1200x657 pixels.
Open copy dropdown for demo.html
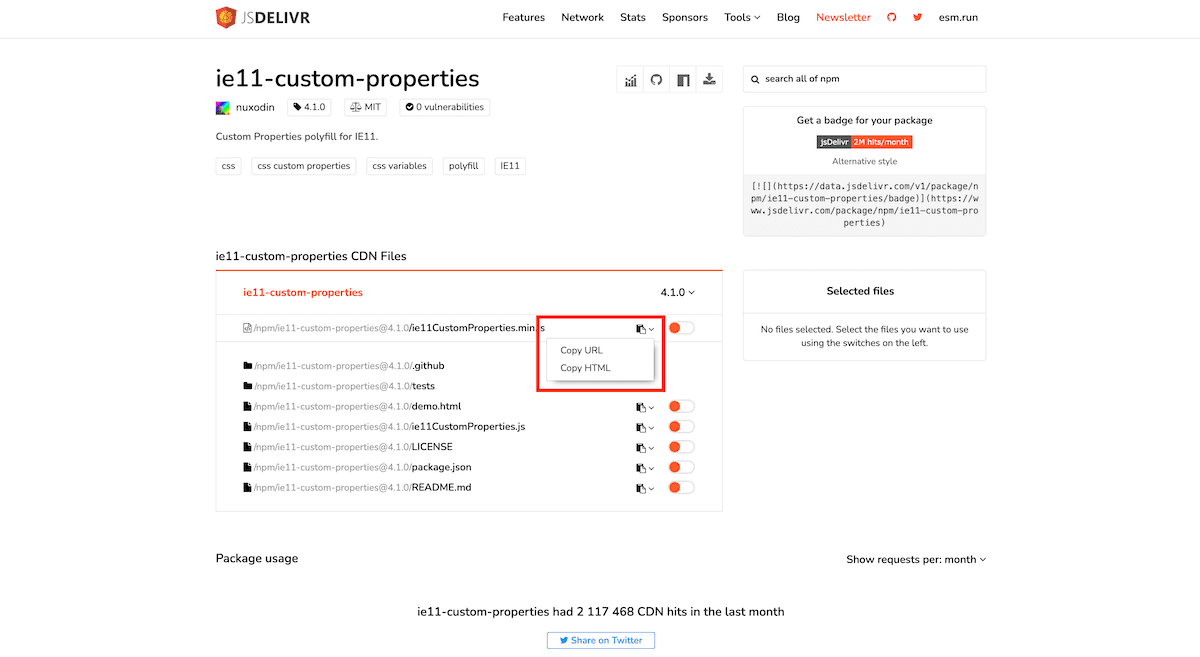click(645, 408)
